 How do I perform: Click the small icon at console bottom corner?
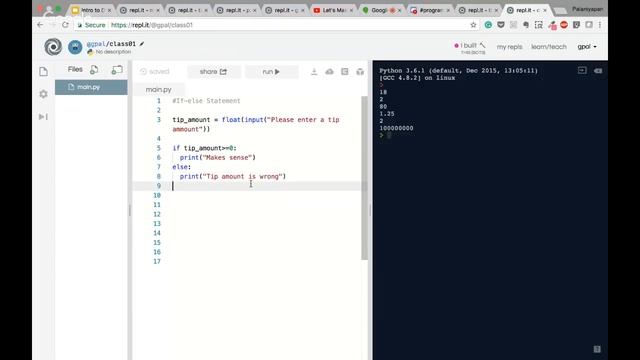pos(597,349)
